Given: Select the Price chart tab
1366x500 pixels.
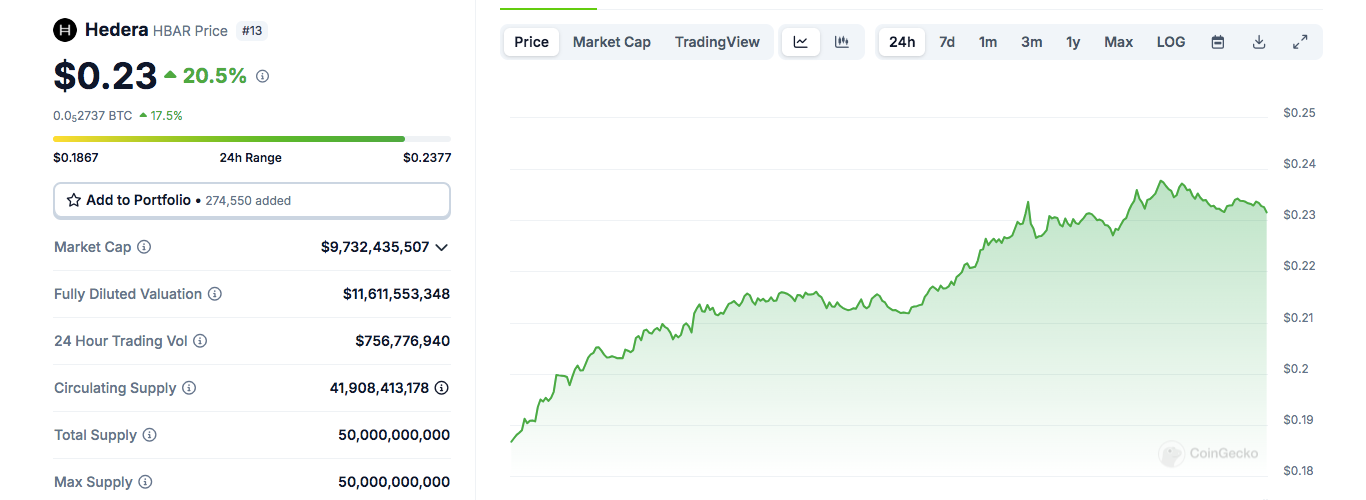Looking at the screenshot, I should pos(532,42).
